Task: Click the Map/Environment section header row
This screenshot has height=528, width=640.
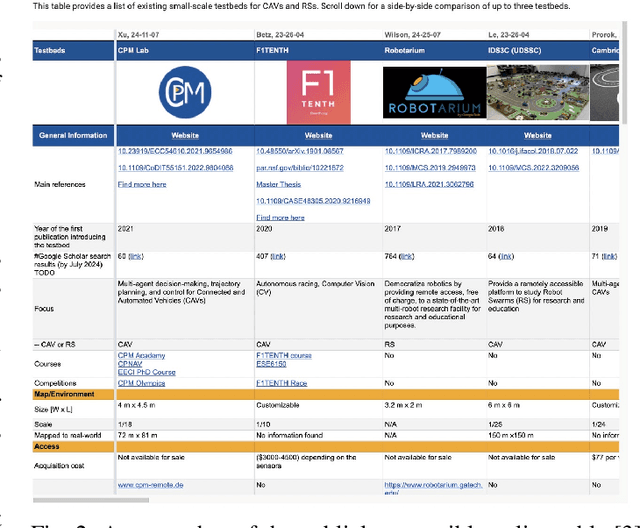Action: click(x=320, y=394)
